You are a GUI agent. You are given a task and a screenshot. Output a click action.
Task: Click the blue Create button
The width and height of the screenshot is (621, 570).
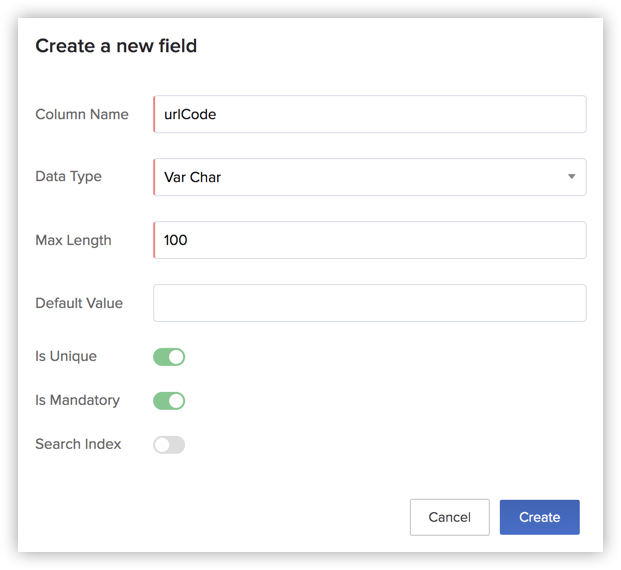pyautogui.click(x=539, y=517)
